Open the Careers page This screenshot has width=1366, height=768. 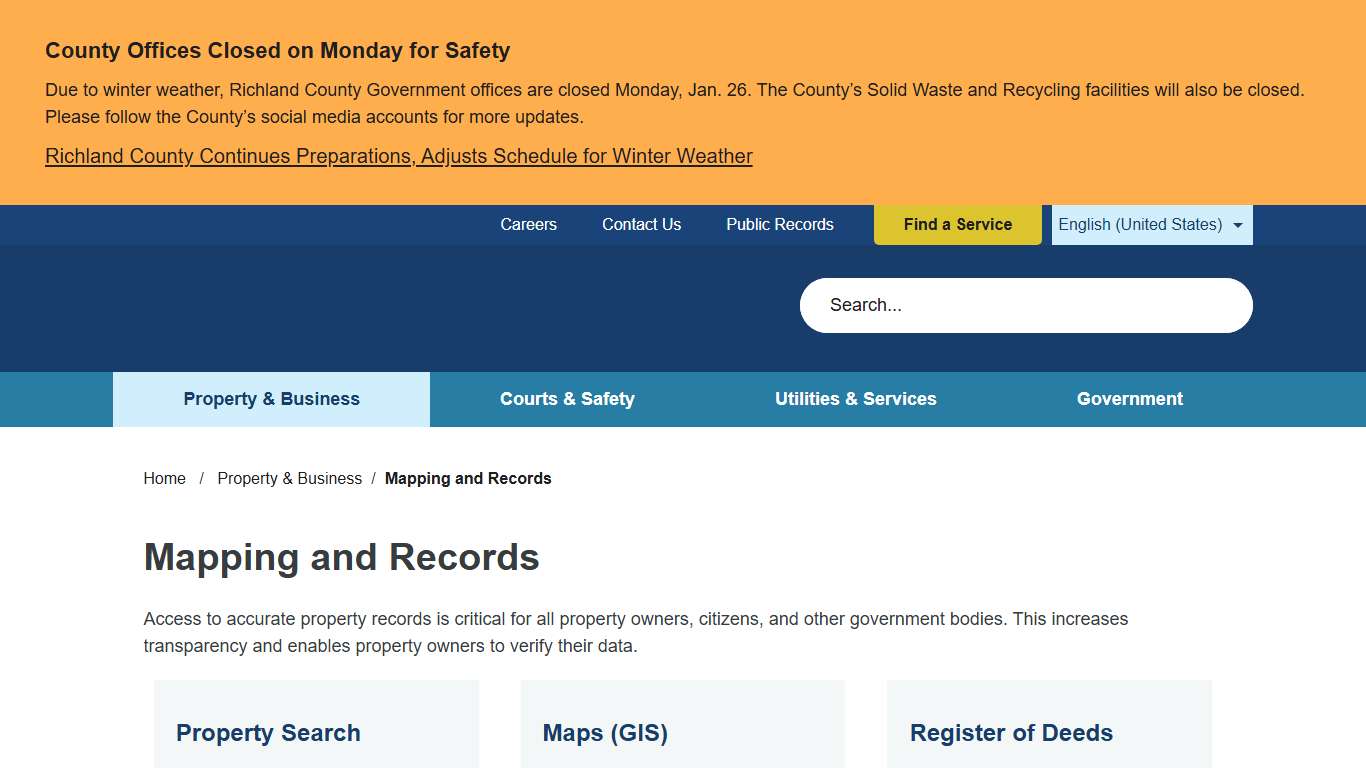[x=528, y=224]
